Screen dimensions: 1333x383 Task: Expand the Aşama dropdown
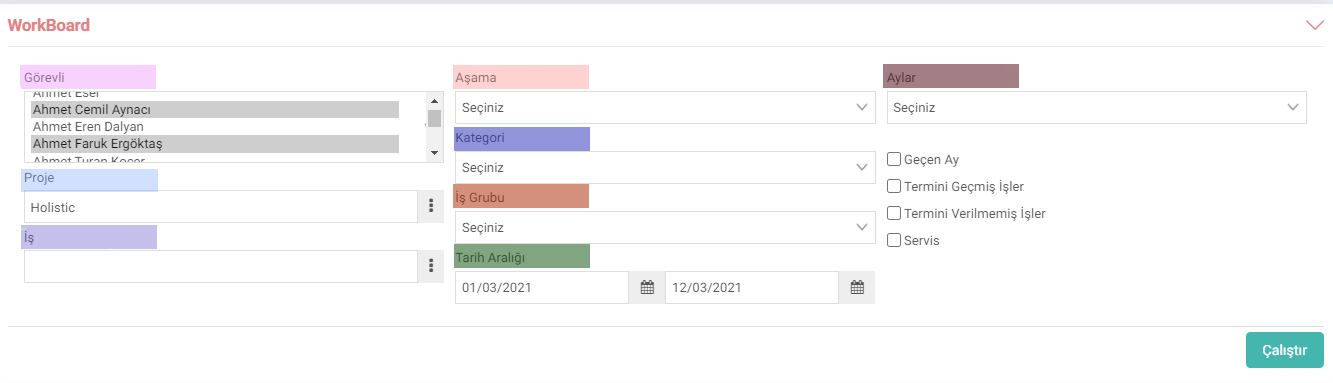click(x=665, y=108)
